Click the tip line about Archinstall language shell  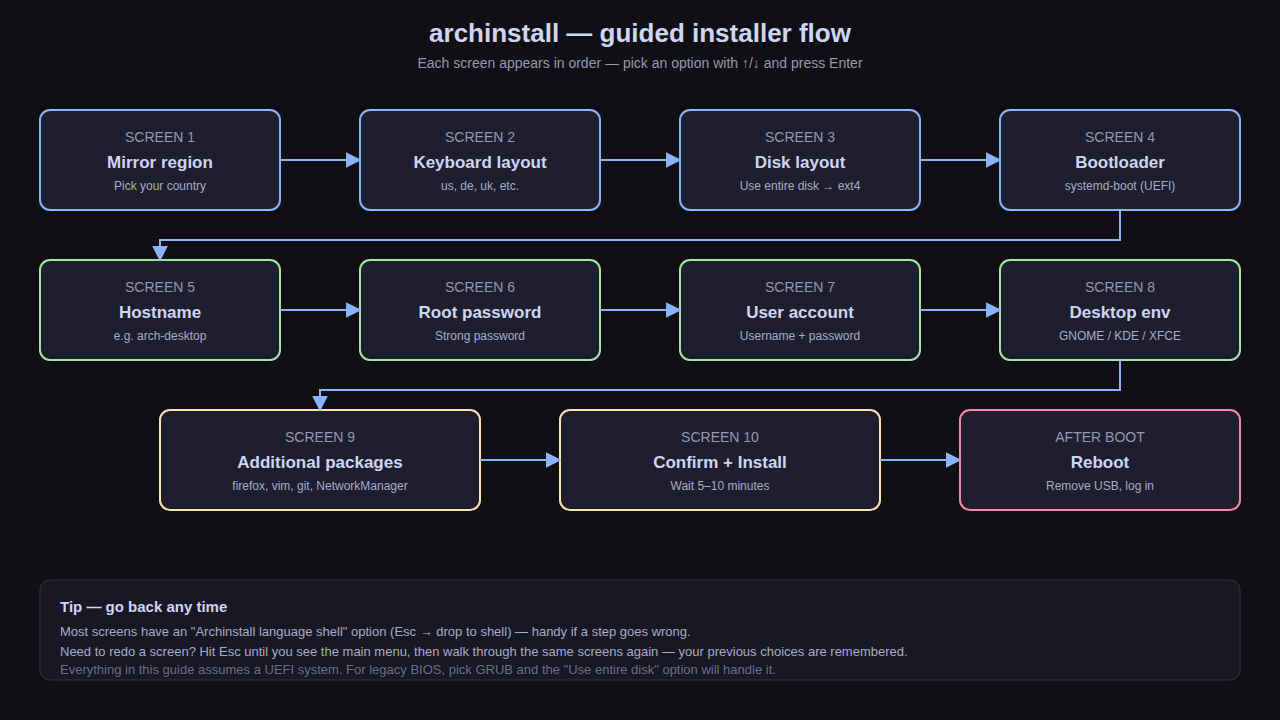[375, 632]
